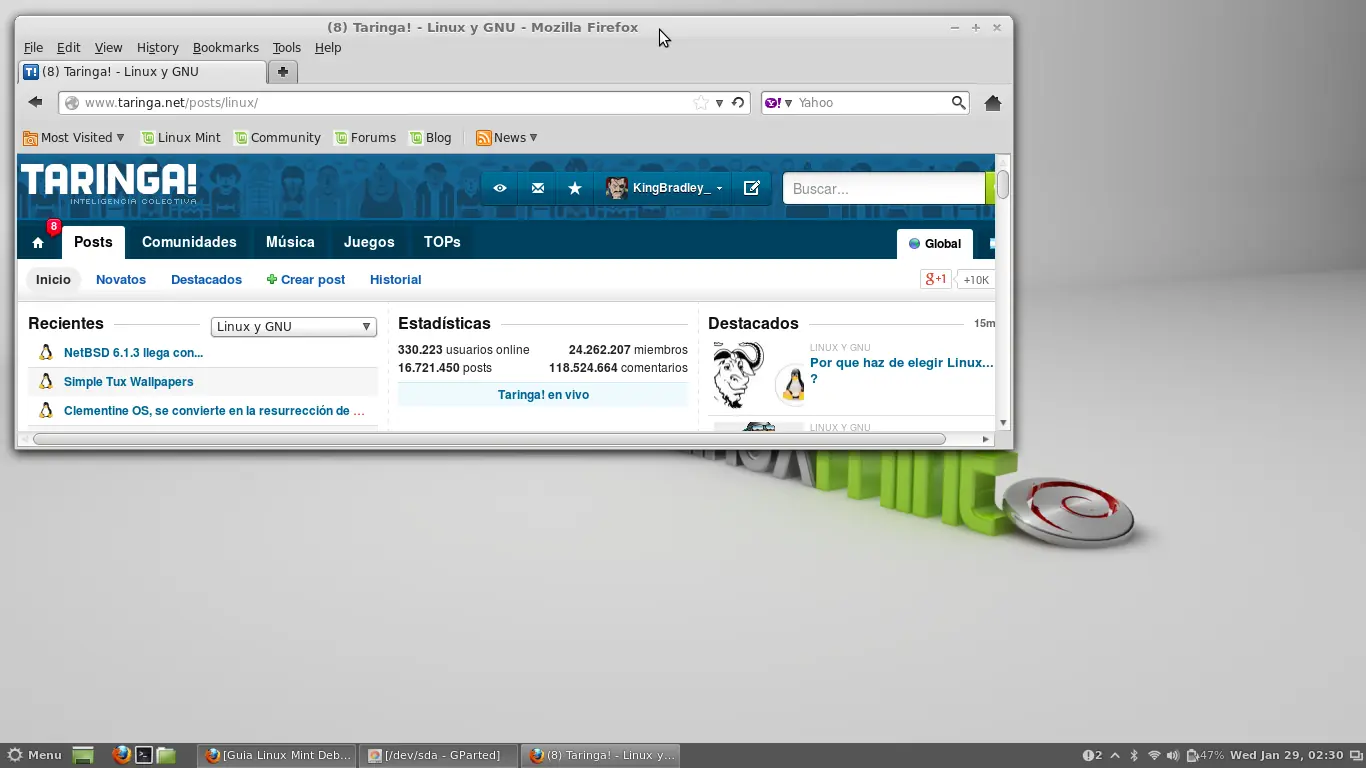Open the Tools menu
This screenshot has height=768, width=1366.
[286, 47]
